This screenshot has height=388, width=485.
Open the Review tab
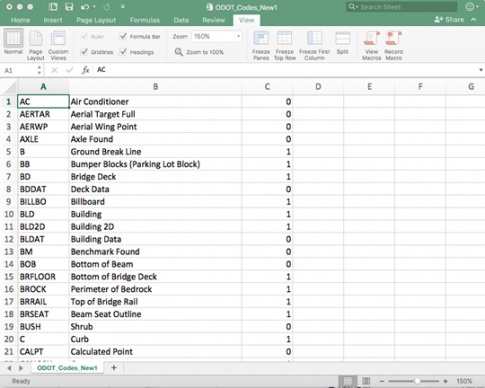point(214,20)
